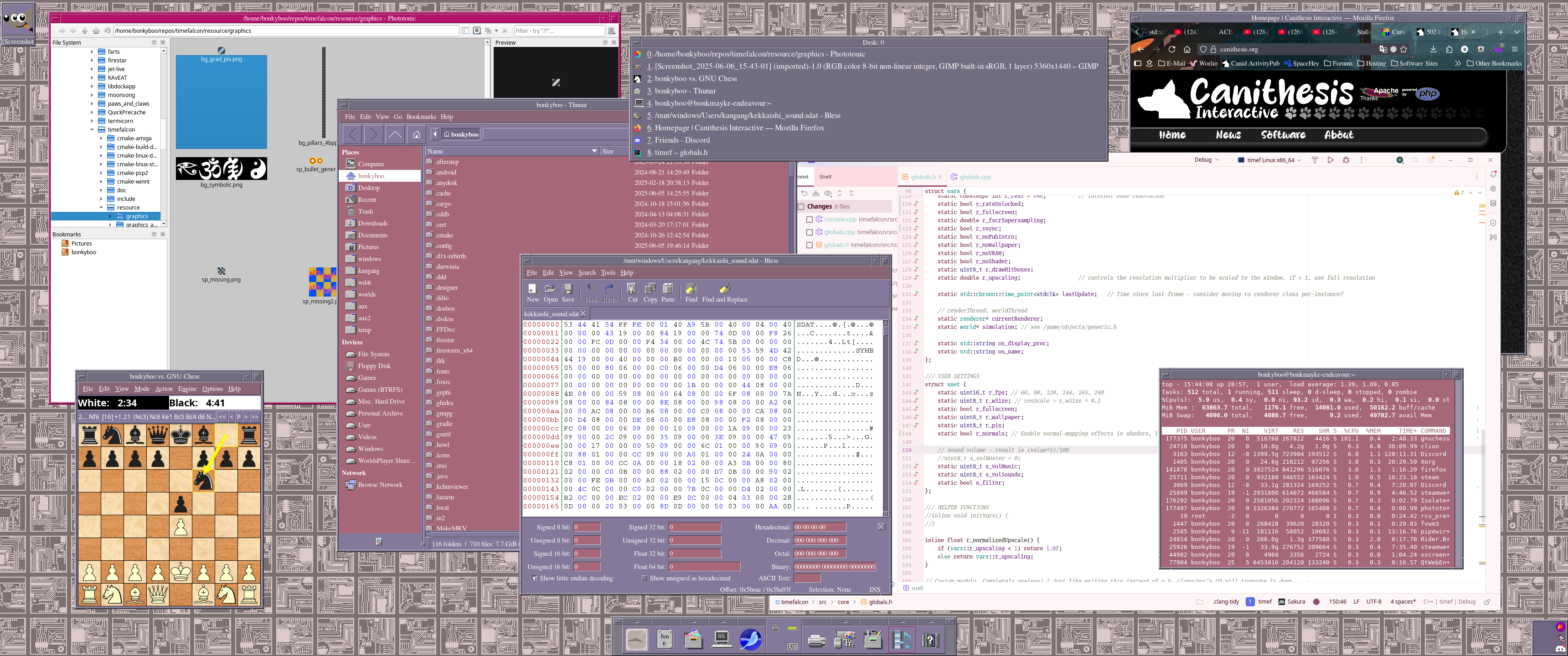Check the globals.h change checkbox

[x=809, y=245]
